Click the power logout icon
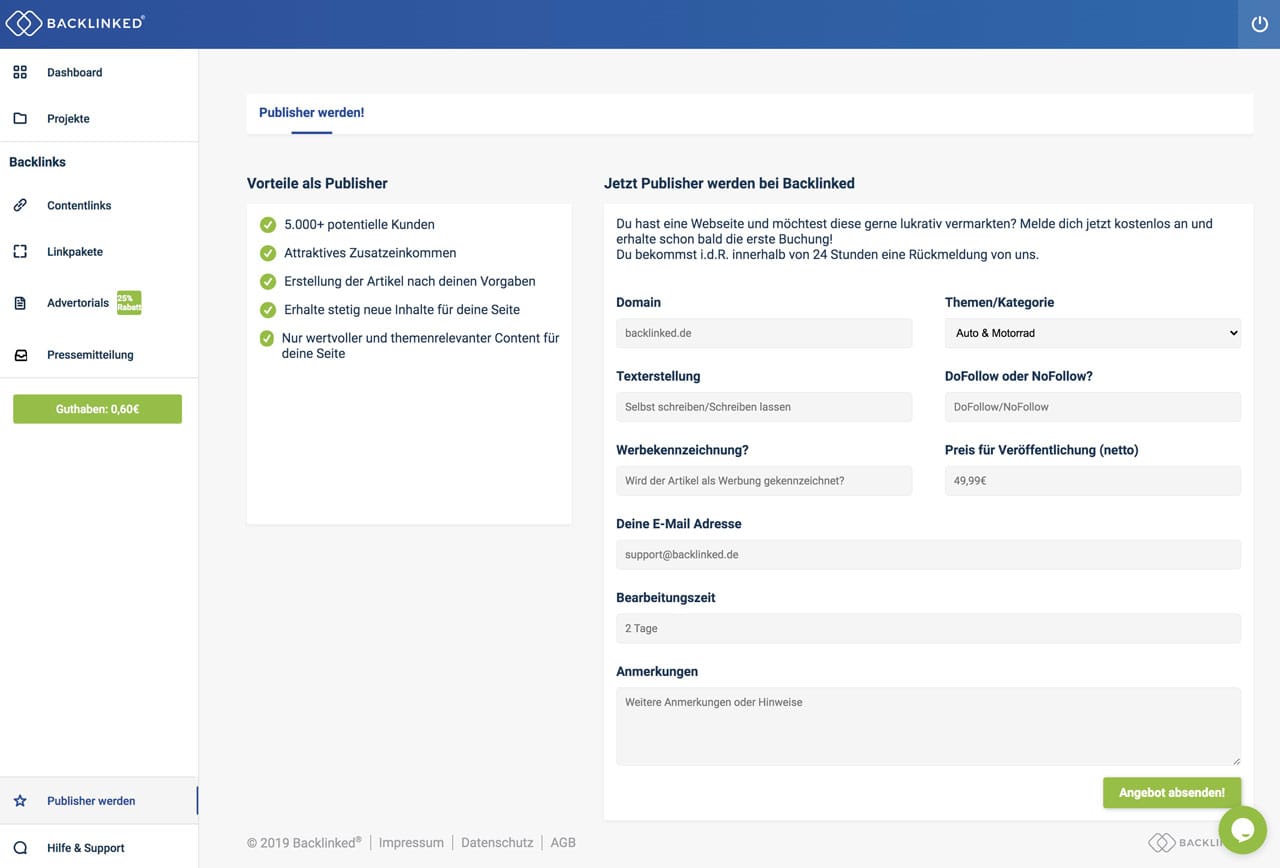 (x=1259, y=24)
